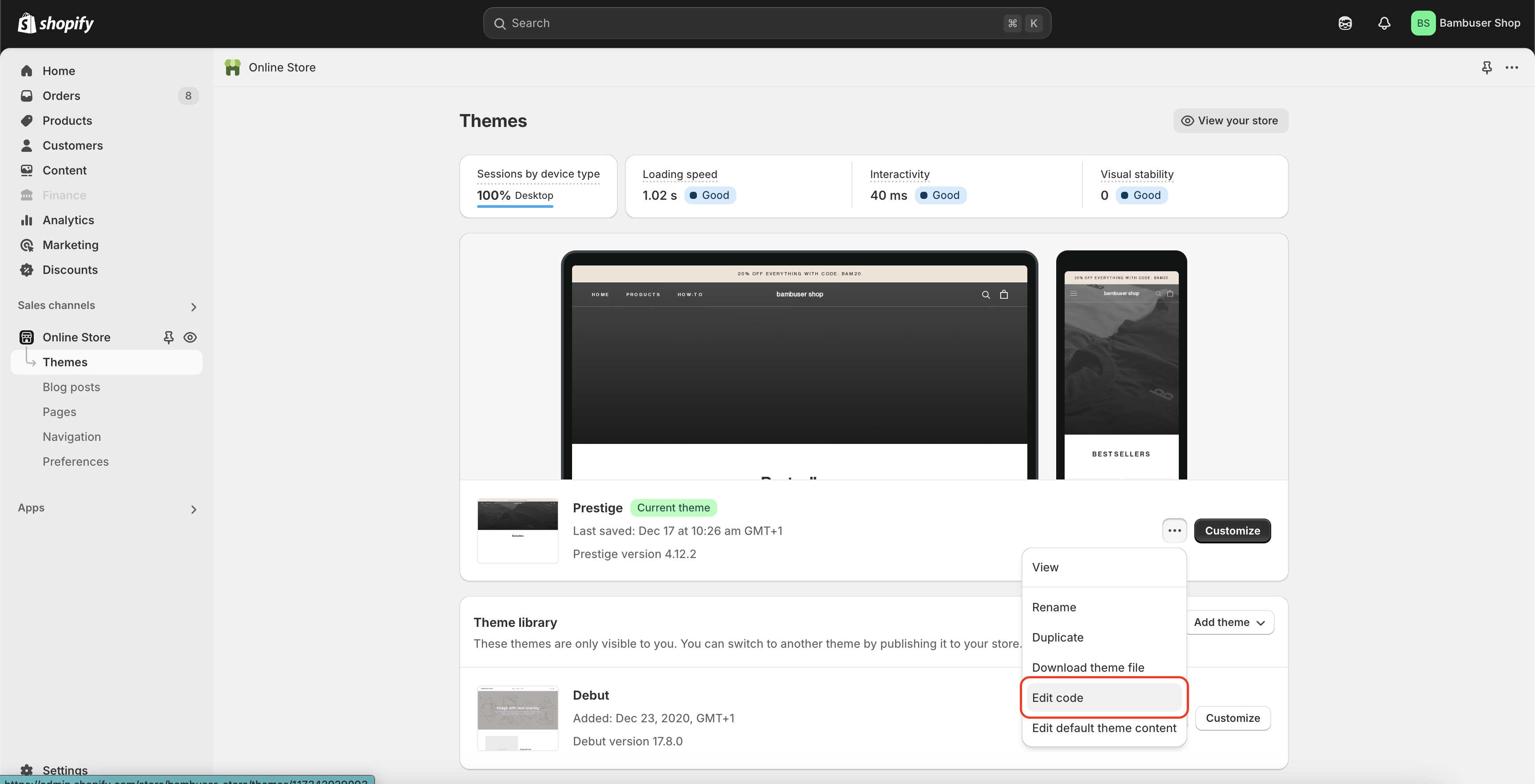Screen dimensions: 1535x784
Task: Click the Prestige theme three-dots actions button
Action: 1174,530
